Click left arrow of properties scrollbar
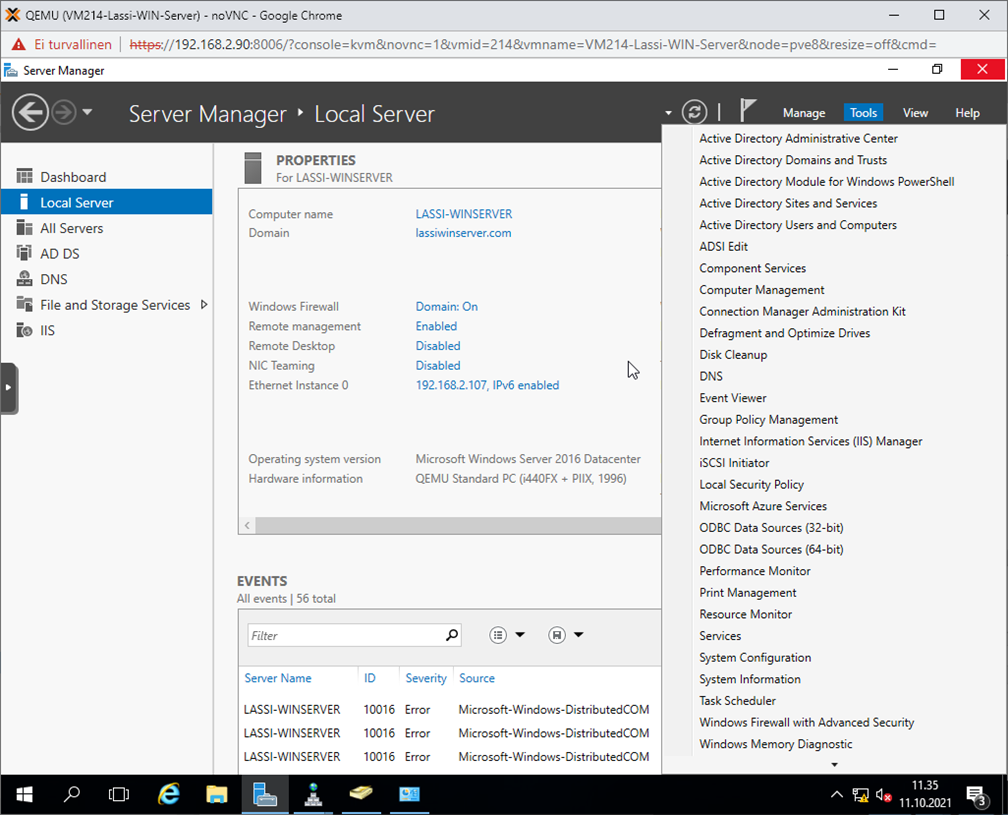Image resolution: width=1008 pixels, height=815 pixels. point(247,525)
